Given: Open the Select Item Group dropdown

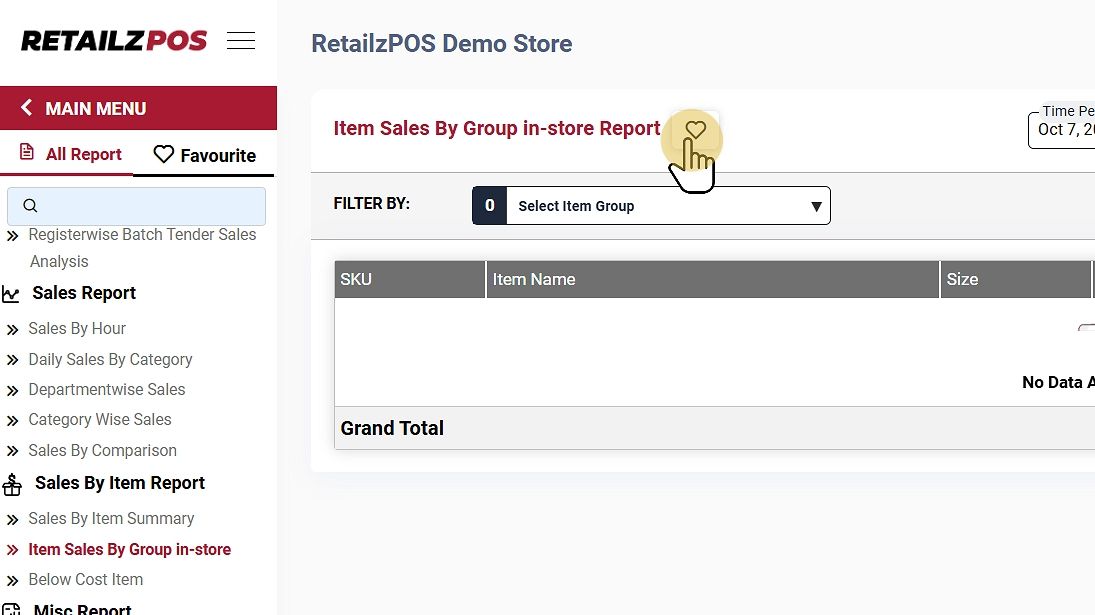Looking at the screenshot, I should tap(668, 206).
